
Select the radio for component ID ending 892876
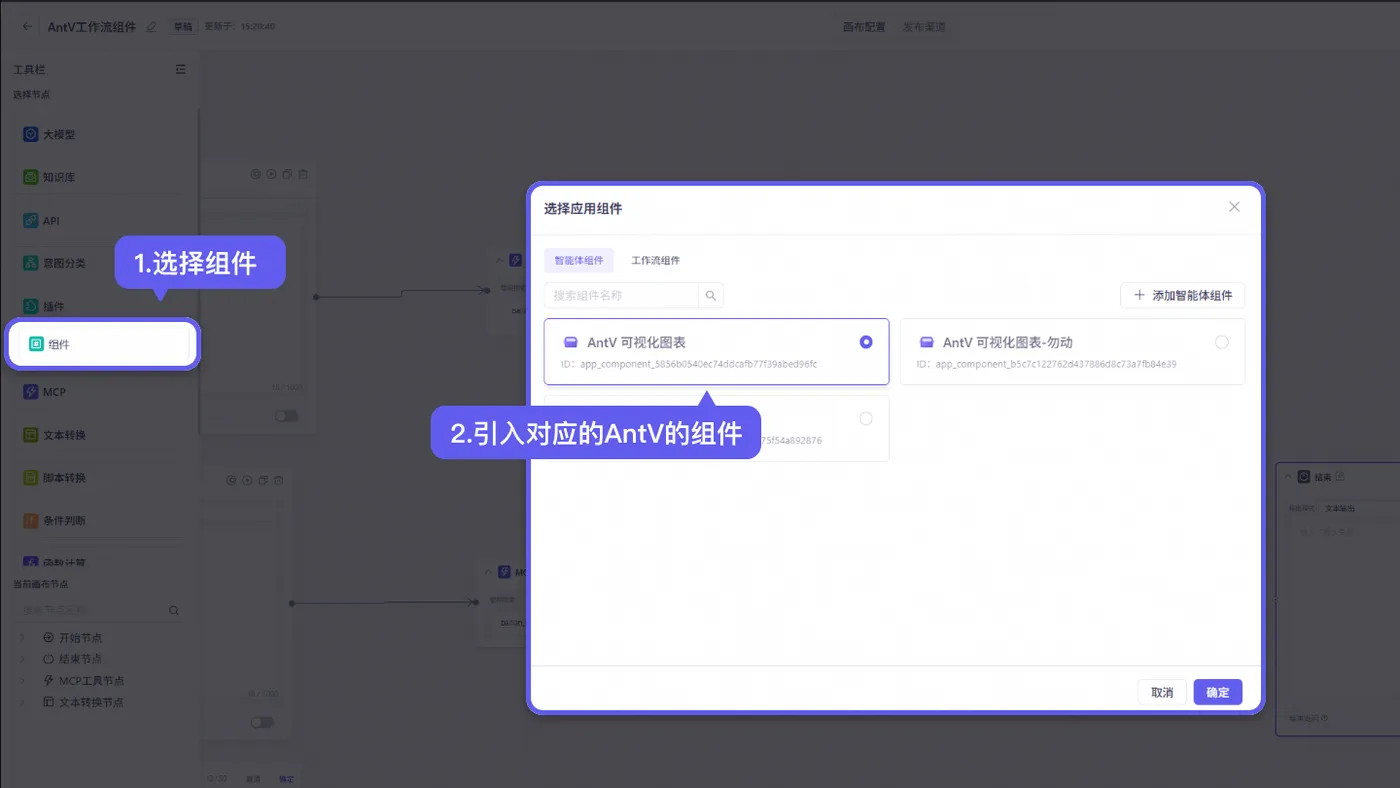coord(866,419)
